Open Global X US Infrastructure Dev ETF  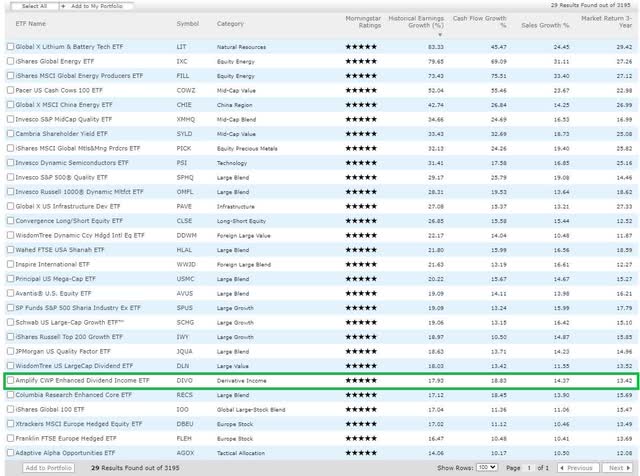[68, 206]
